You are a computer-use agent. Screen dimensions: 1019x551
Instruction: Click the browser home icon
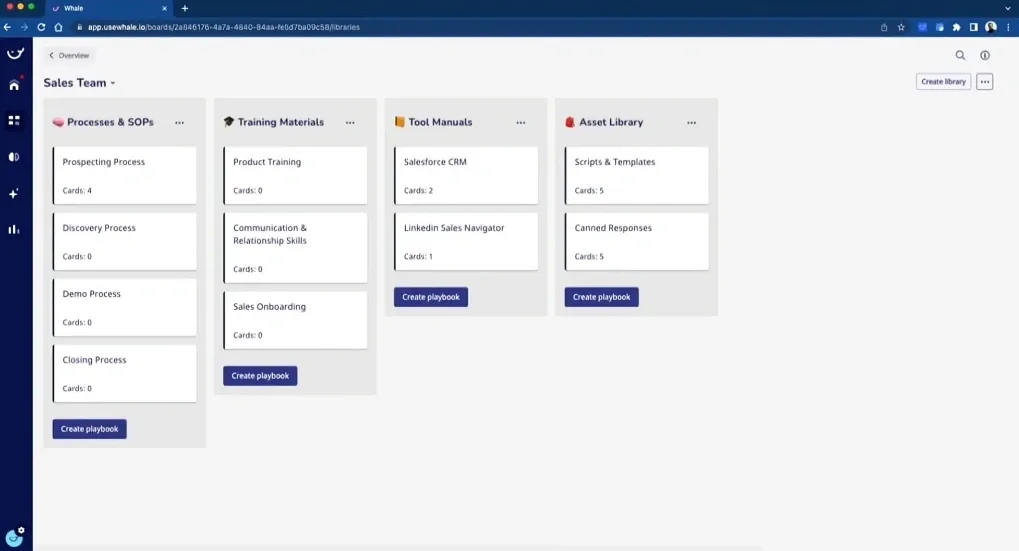click(x=58, y=27)
